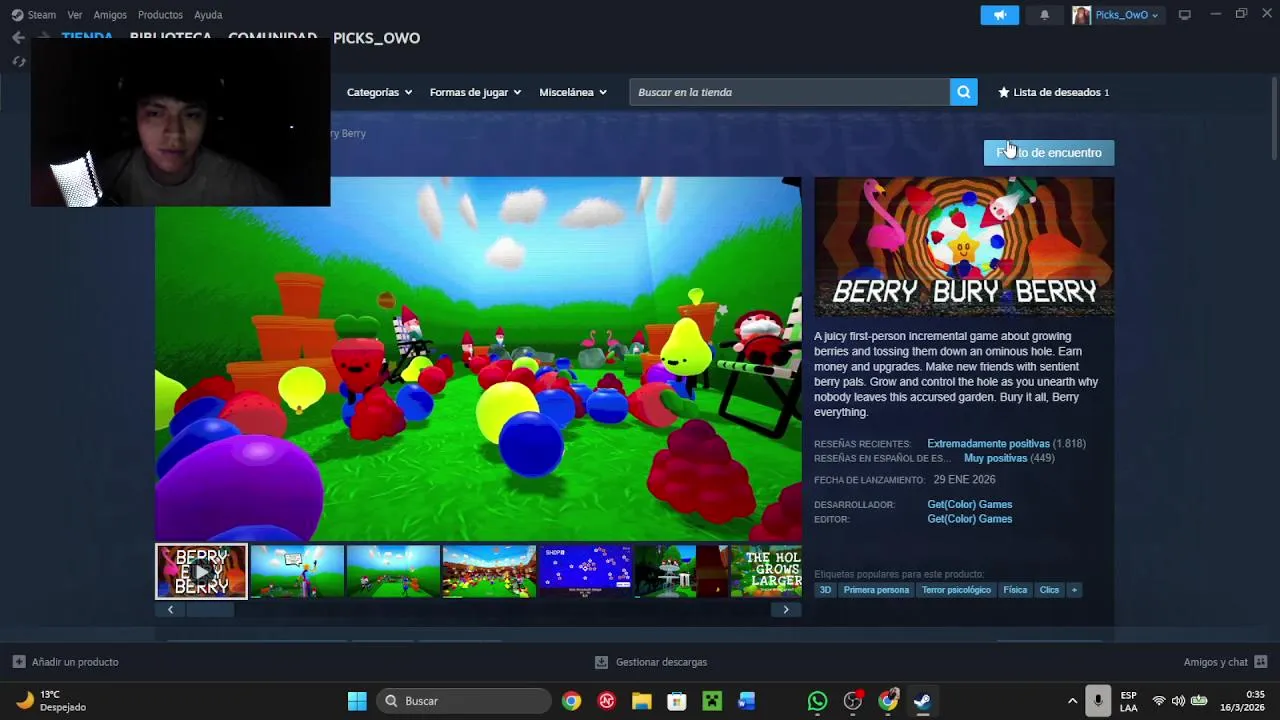This screenshot has width=1280, height=720.
Task: Click the Terror psicológico tag
Action: [x=956, y=590]
